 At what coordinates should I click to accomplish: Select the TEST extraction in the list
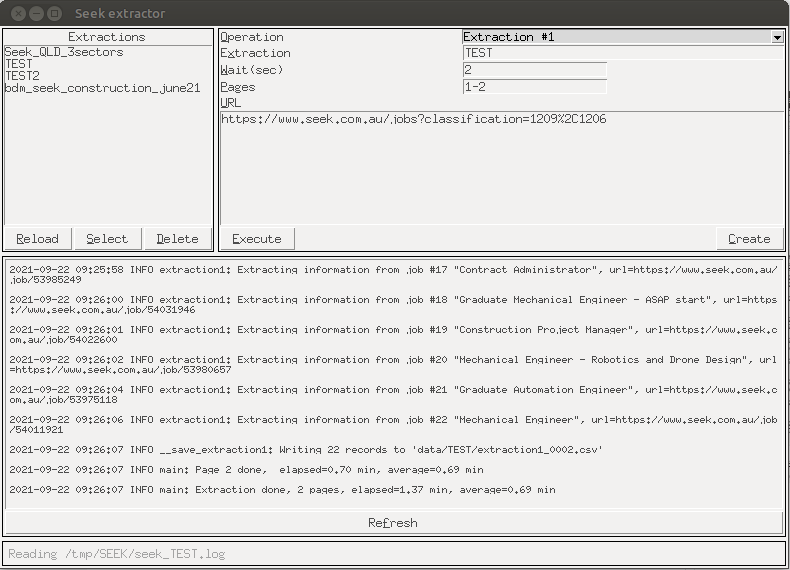point(19,64)
